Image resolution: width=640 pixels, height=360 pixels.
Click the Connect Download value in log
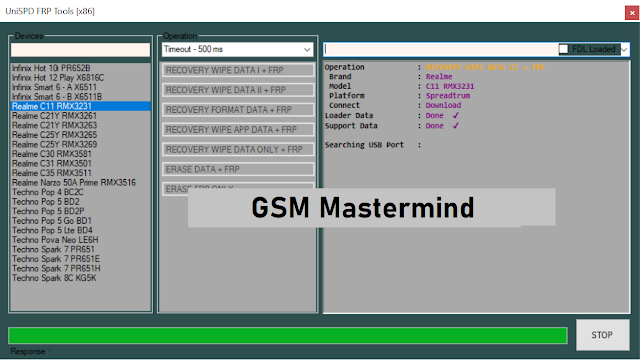coord(443,105)
